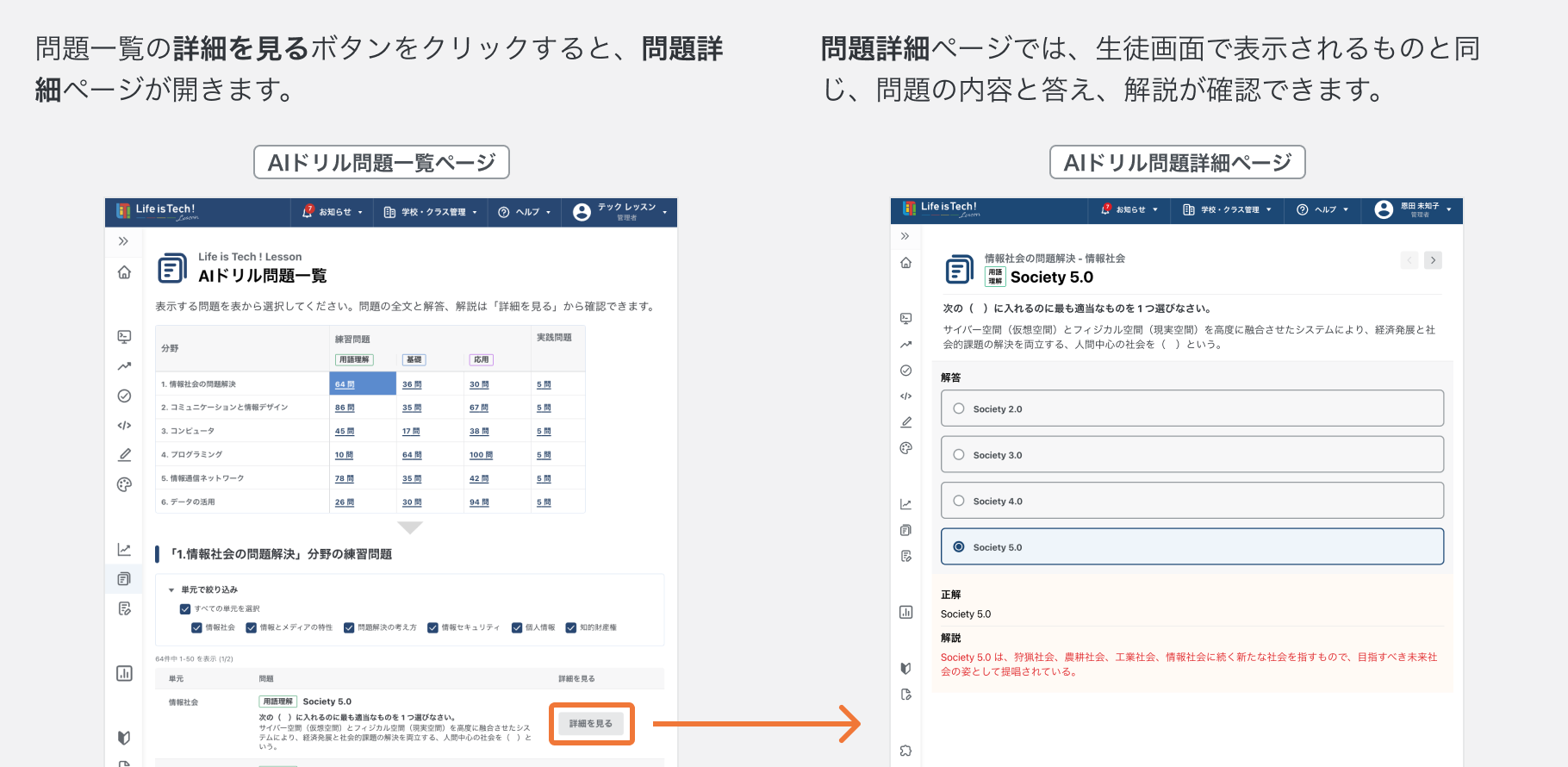Expand sidebar with double-chevron in detail page
This screenshot has height=767, width=1568.
click(905, 236)
